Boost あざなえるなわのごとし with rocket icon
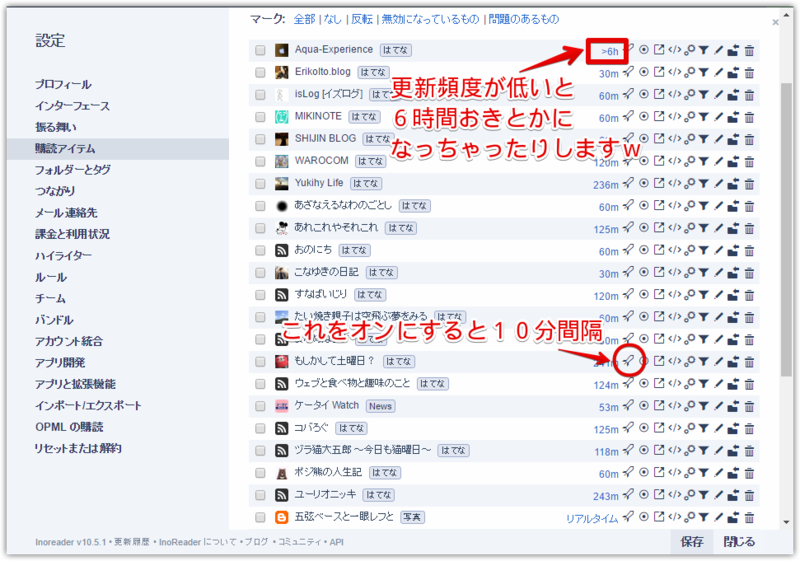 628,205
